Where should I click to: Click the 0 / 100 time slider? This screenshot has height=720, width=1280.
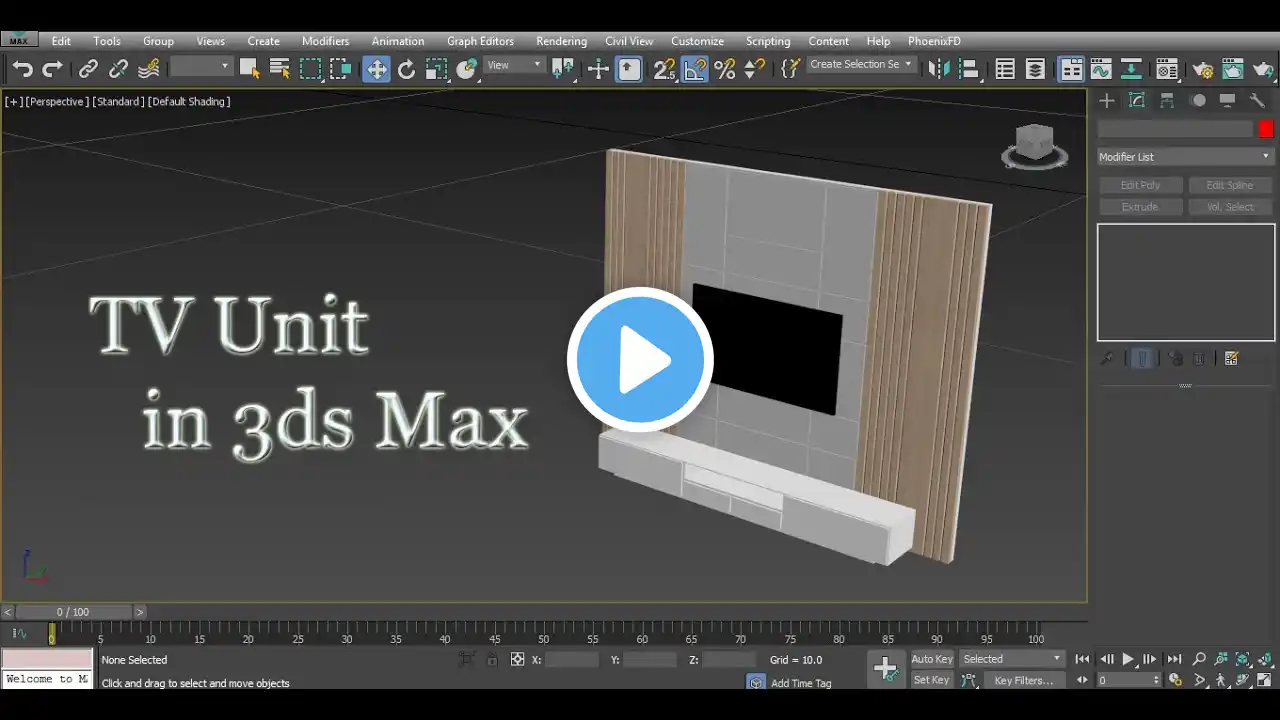75,612
